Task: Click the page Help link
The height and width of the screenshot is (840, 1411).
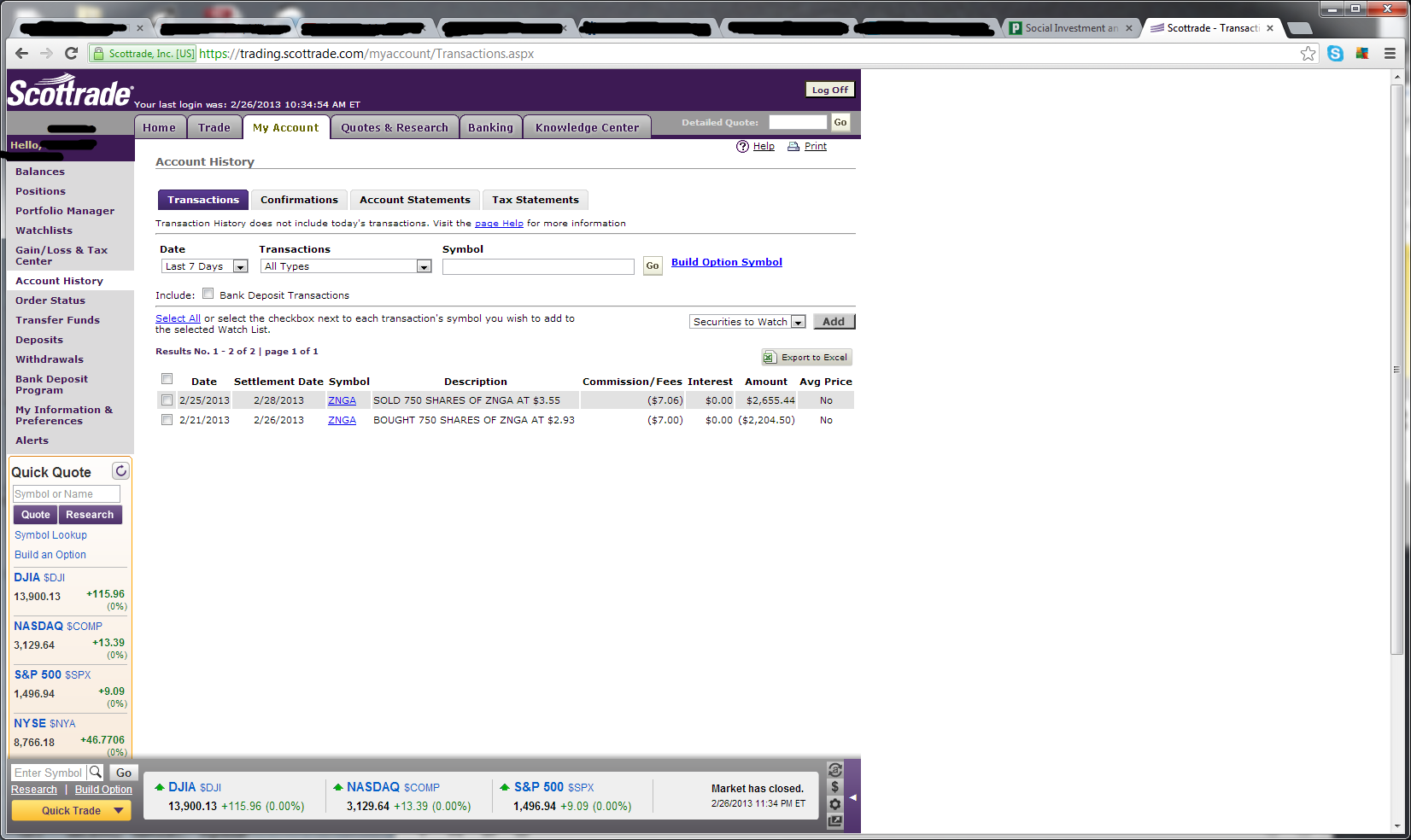Action: [499, 224]
